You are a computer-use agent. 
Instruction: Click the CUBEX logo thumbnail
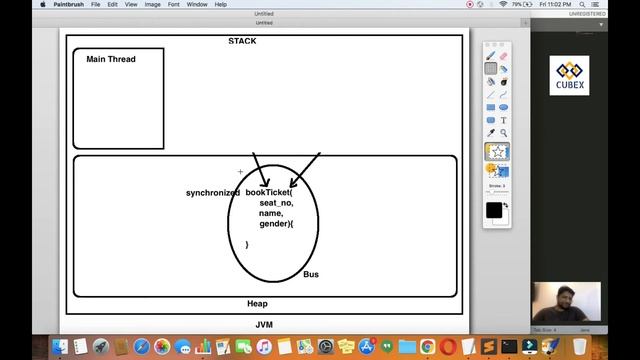(569, 76)
